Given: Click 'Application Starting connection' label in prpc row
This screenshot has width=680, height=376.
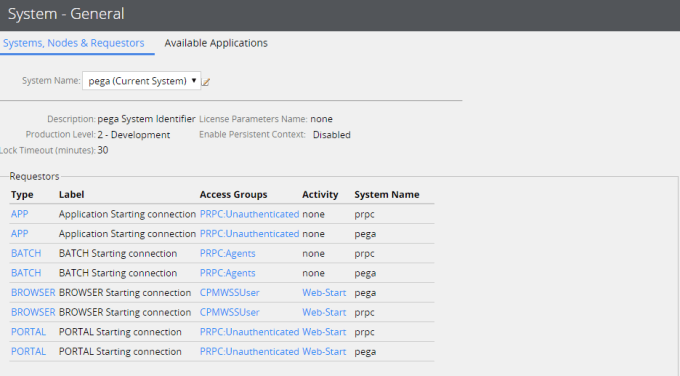Looking at the screenshot, I should point(128,214).
